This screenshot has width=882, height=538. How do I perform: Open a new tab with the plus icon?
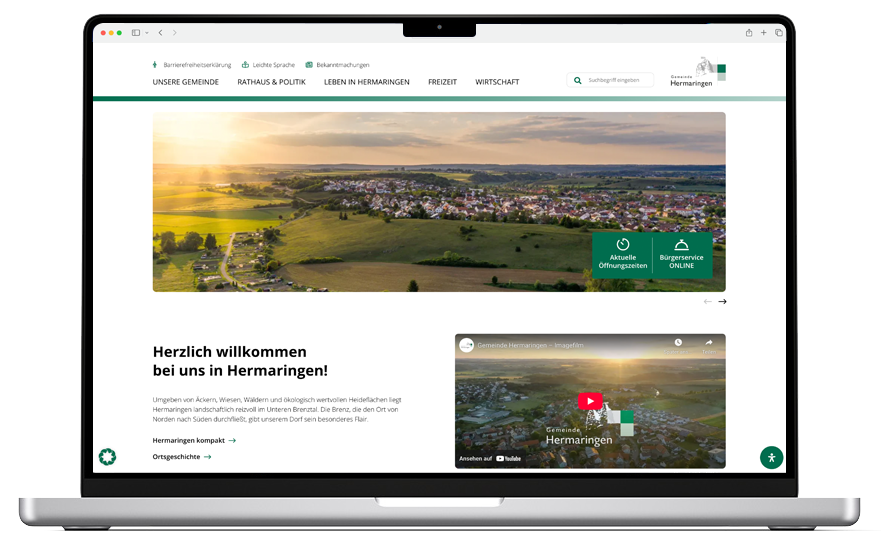763,33
